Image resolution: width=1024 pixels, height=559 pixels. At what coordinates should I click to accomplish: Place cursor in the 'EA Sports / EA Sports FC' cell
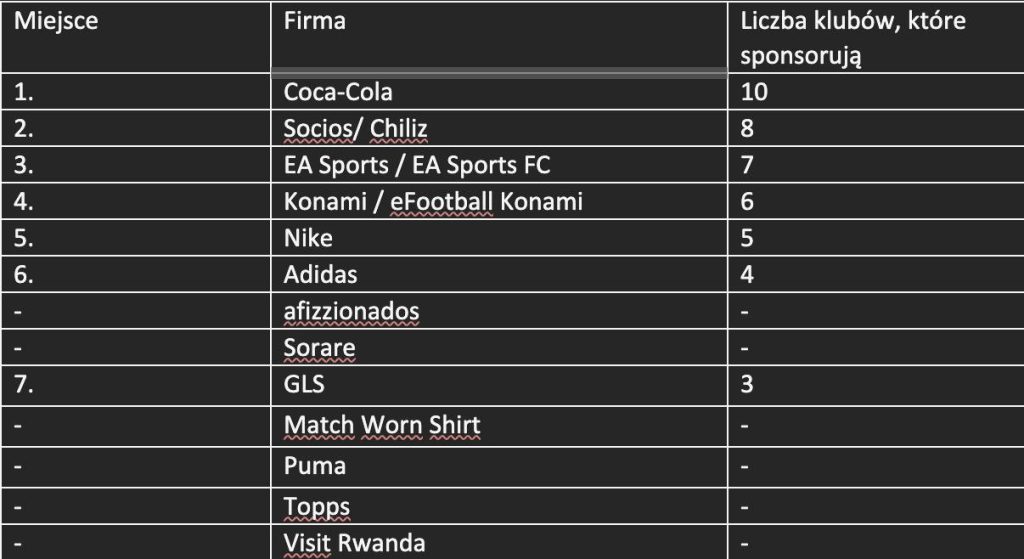coord(417,165)
